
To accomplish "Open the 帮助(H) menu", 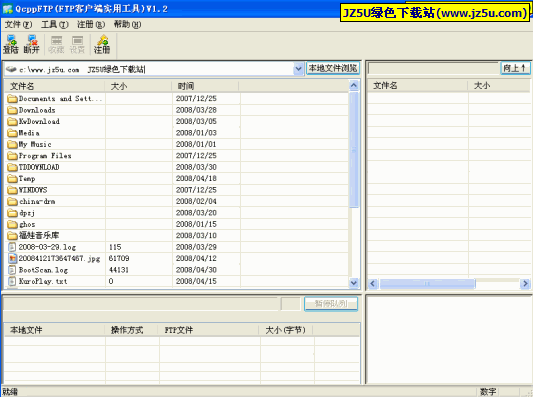I will click(x=127, y=24).
